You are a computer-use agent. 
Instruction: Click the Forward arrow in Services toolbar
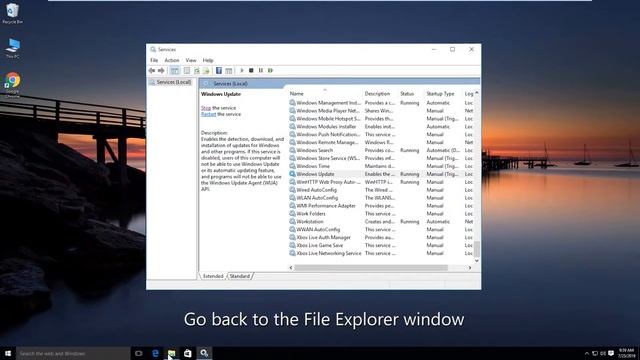[161, 71]
